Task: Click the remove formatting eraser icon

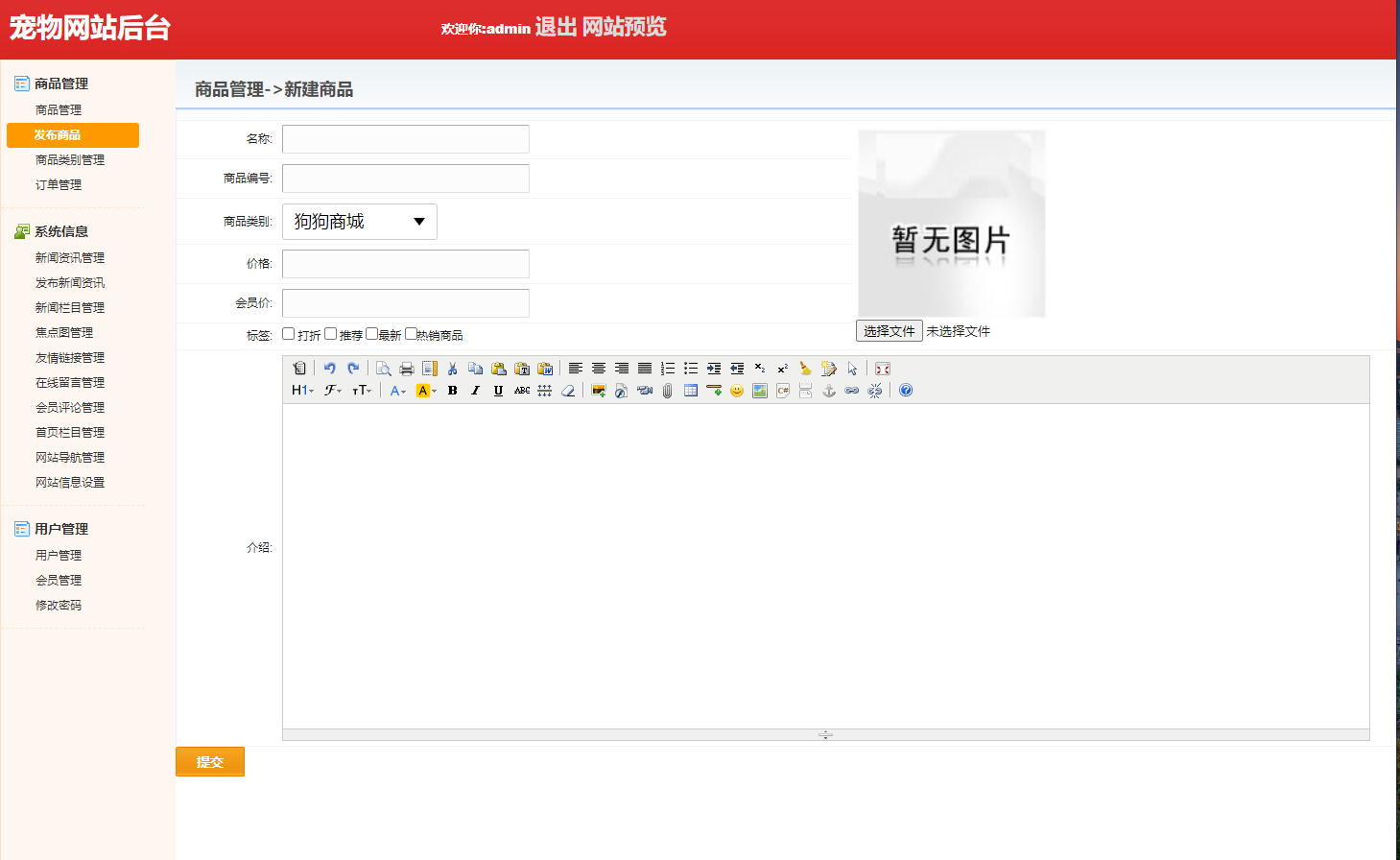Action: (x=567, y=389)
